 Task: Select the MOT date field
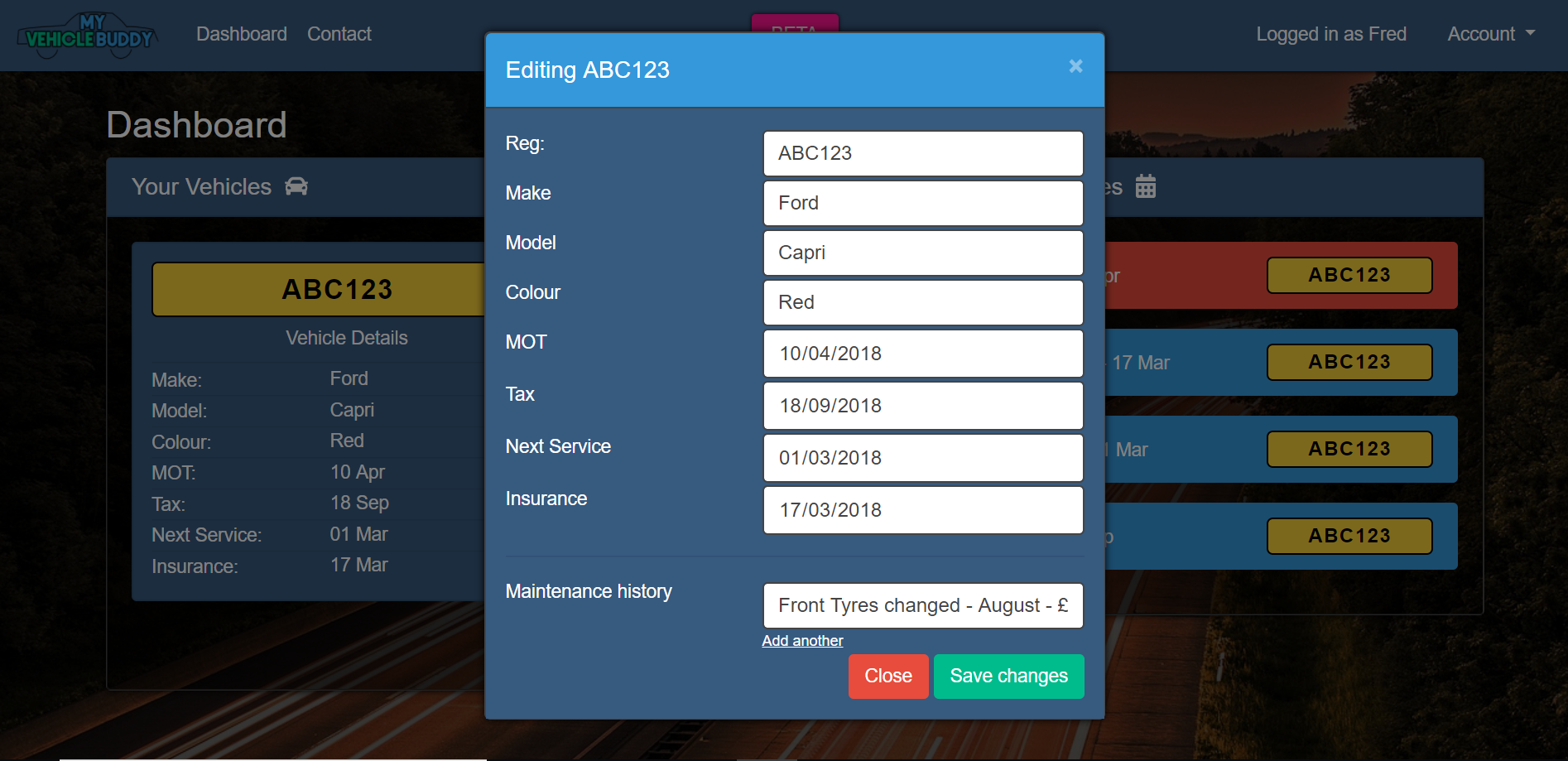[923, 354]
